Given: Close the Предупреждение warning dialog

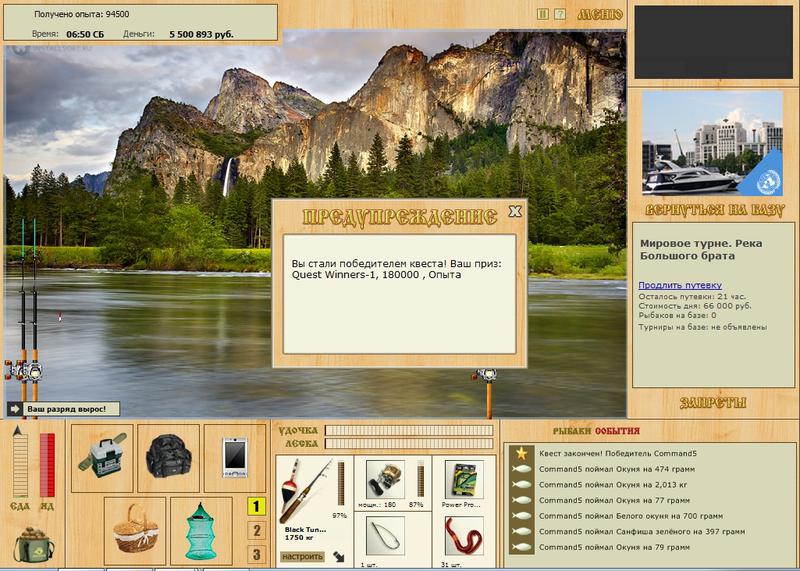Looking at the screenshot, I should (x=515, y=211).
